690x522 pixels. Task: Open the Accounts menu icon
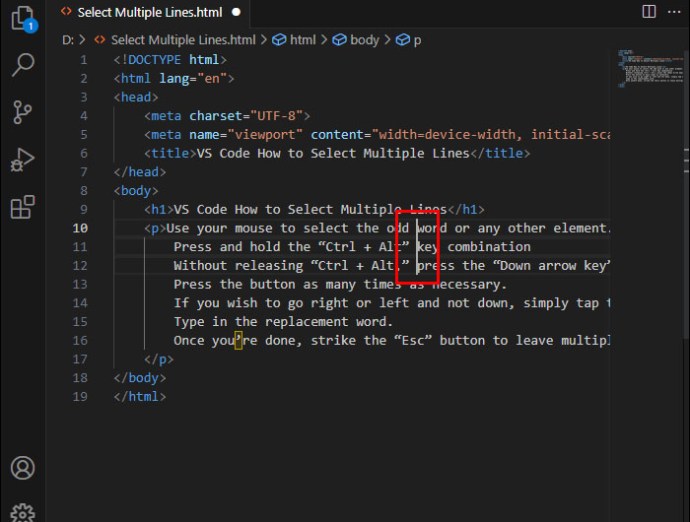pyautogui.click(x=23, y=468)
